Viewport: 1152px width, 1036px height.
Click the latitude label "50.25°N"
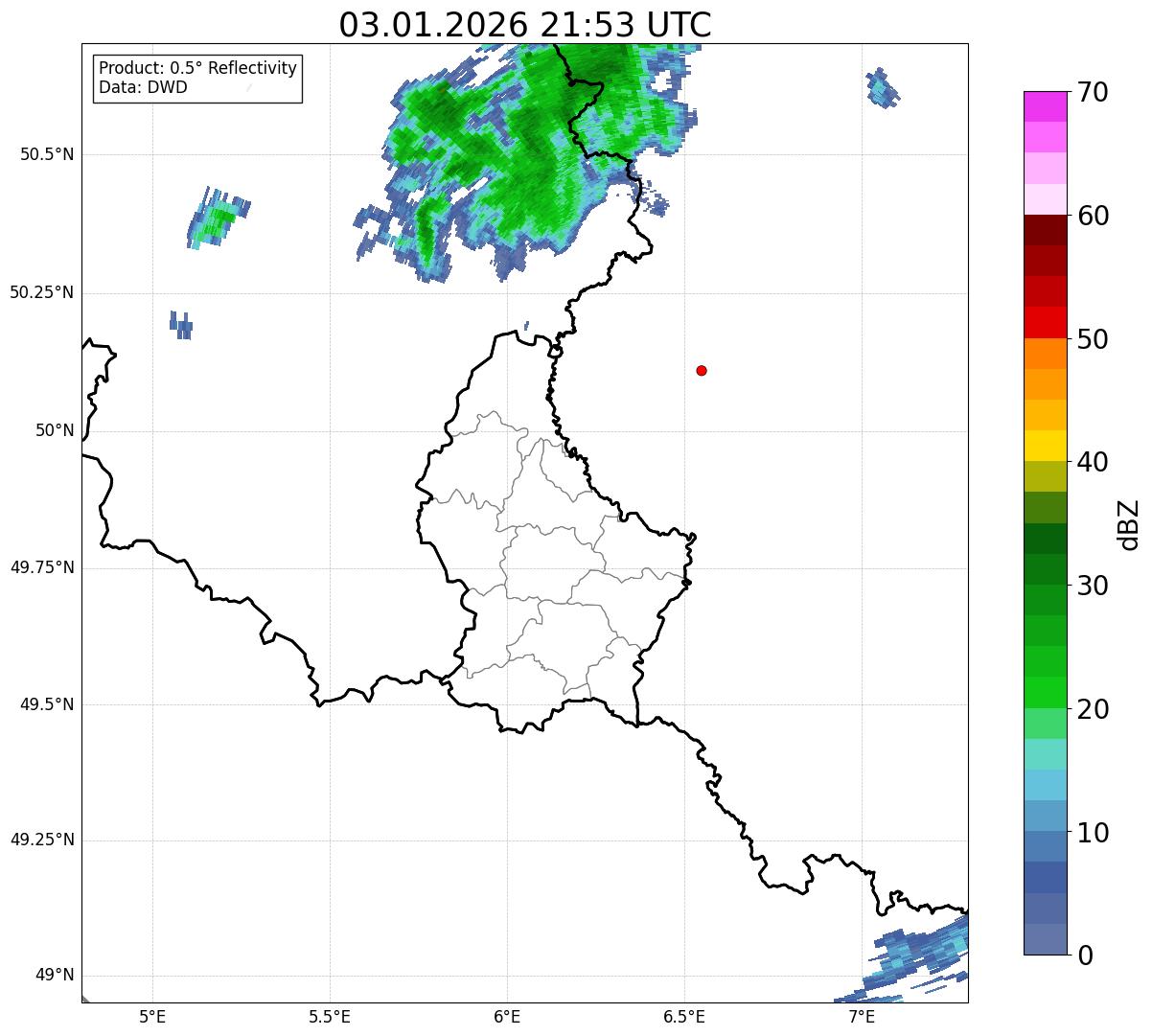coord(42,292)
